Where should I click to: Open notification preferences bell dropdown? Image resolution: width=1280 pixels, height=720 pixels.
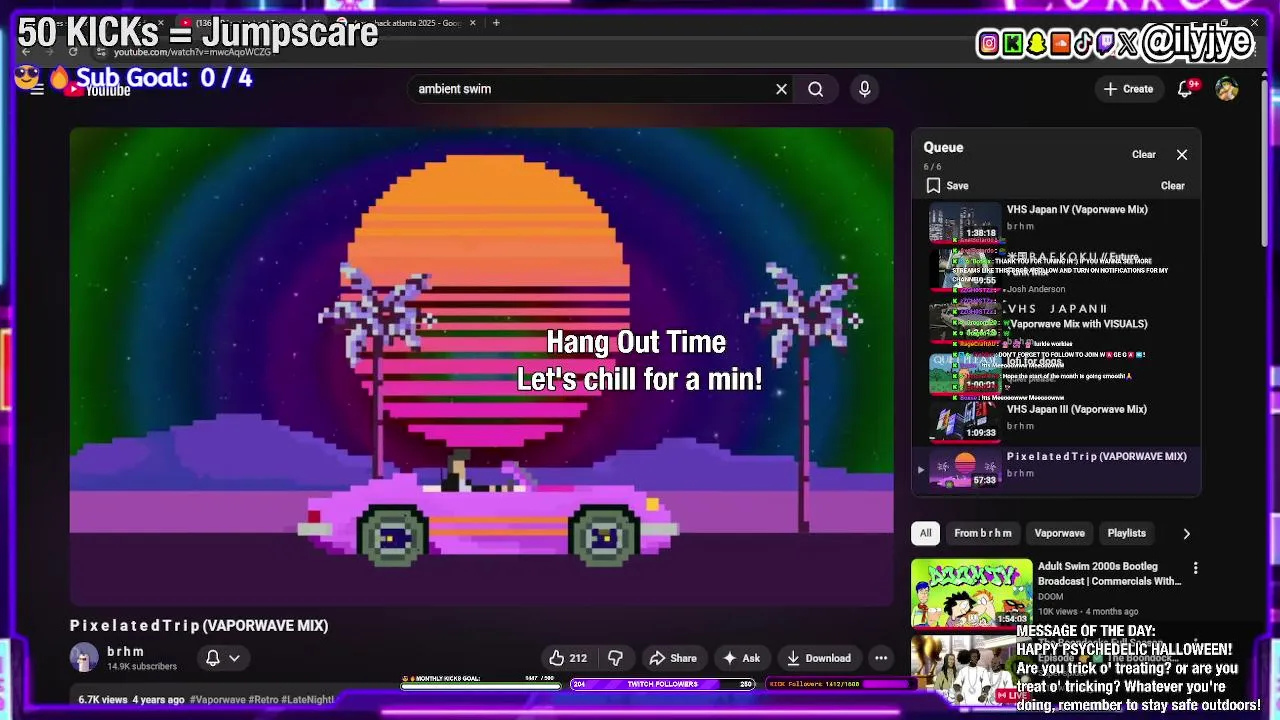[x=222, y=658]
